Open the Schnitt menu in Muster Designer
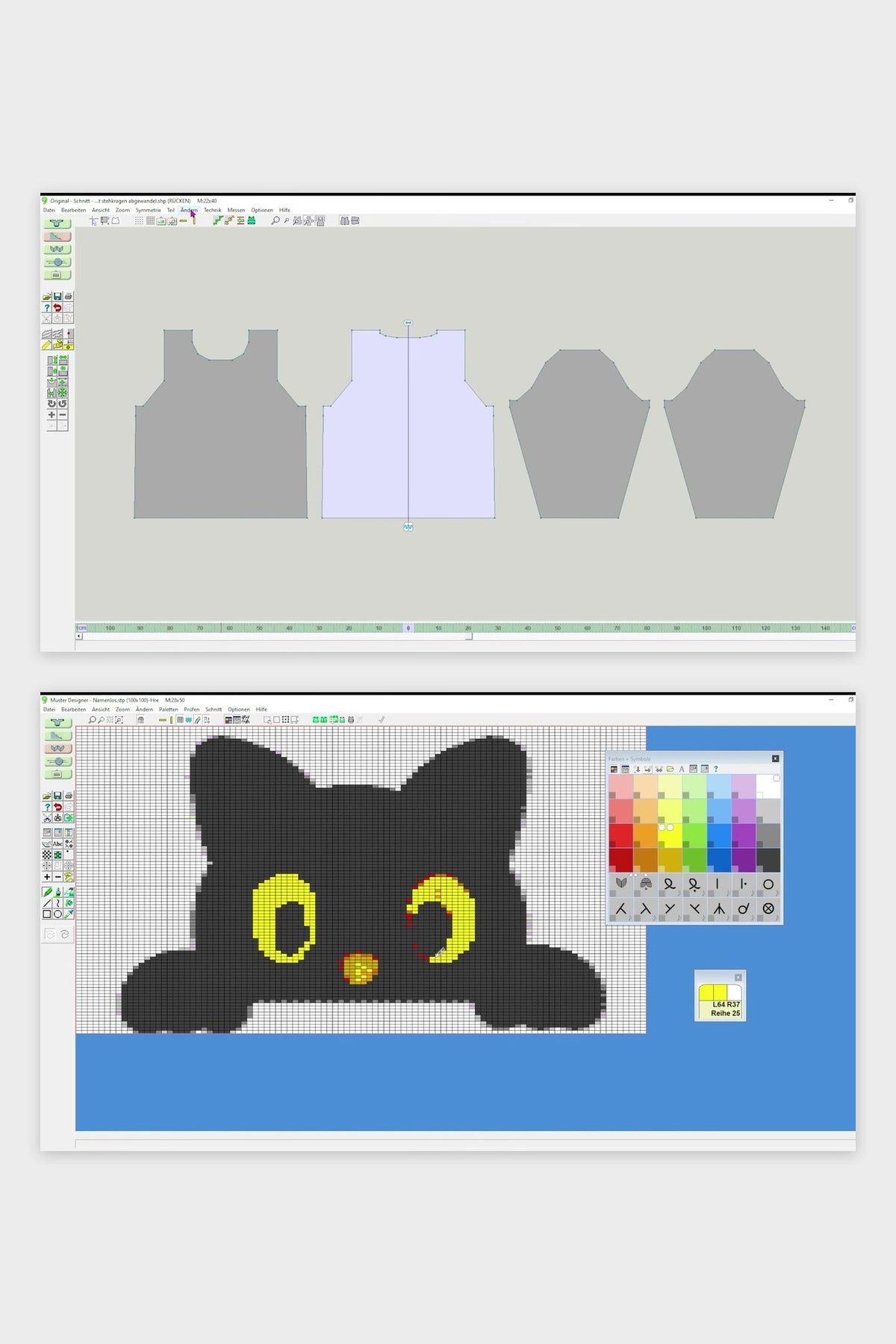Image resolution: width=896 pixels, height=1344 pixels. point(214,710)
